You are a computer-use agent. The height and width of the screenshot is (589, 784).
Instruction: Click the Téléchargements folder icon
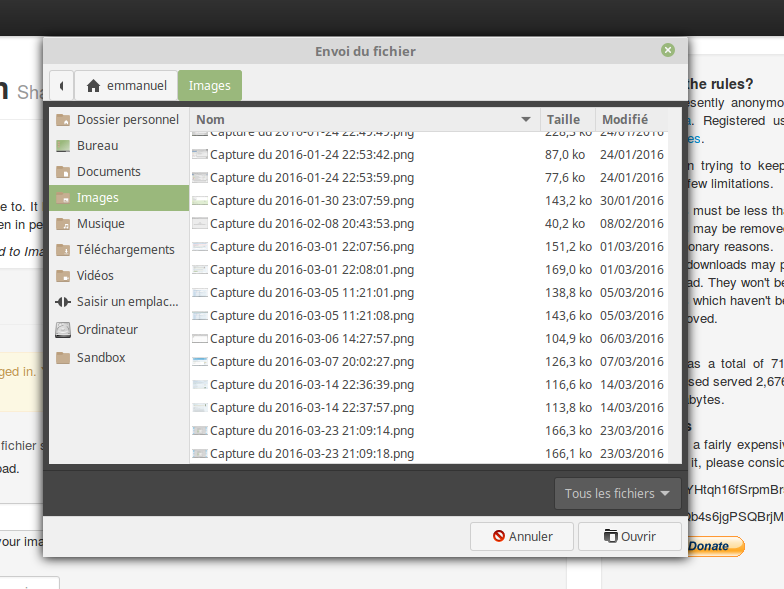[63, 250]
